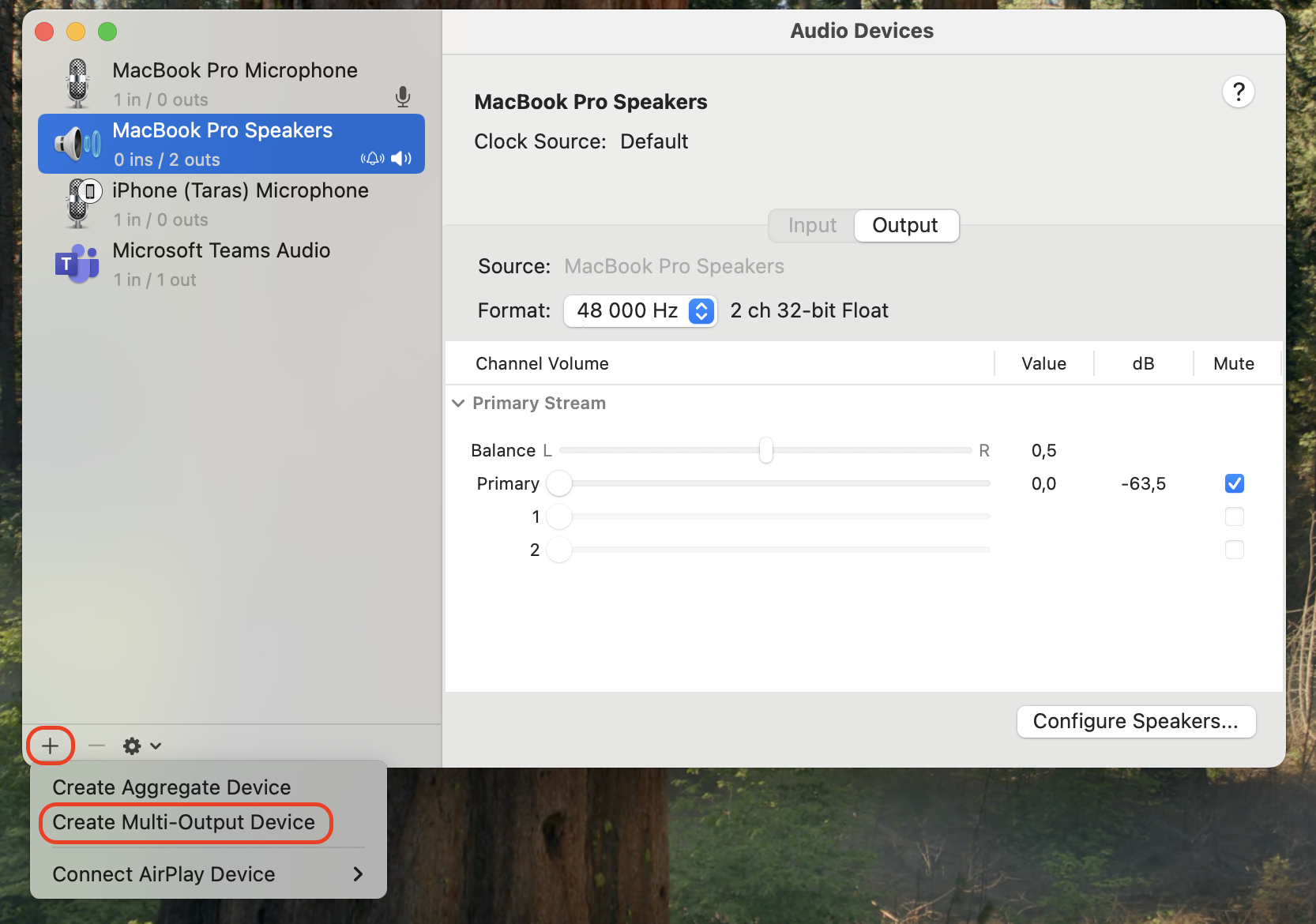Toggle mute checkbox for channel 2

[1235, 550]
